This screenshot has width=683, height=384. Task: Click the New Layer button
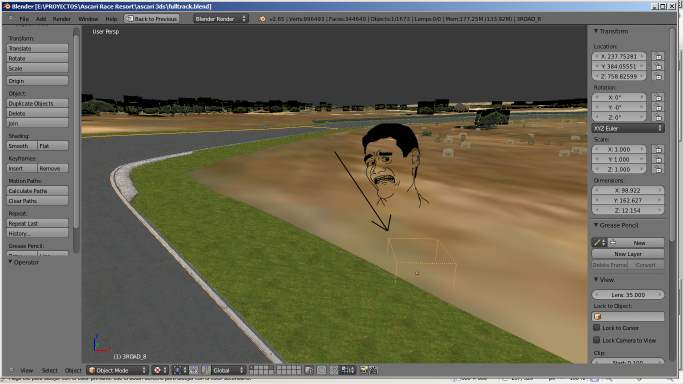click(x=628, y=254)
